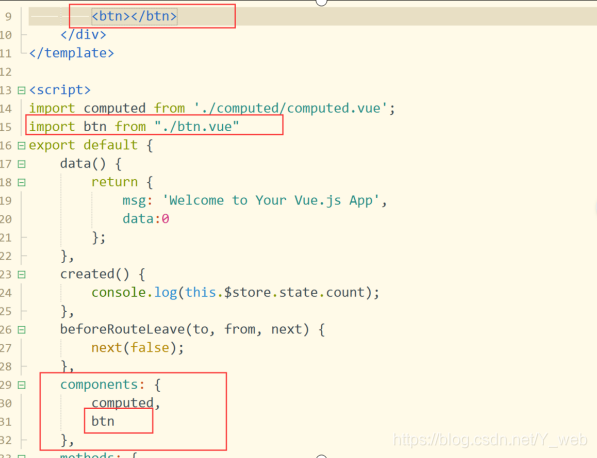Viewport: 597px width, 458px height.
Task: Click the '};' closing line 21
Action: (99, 237)
